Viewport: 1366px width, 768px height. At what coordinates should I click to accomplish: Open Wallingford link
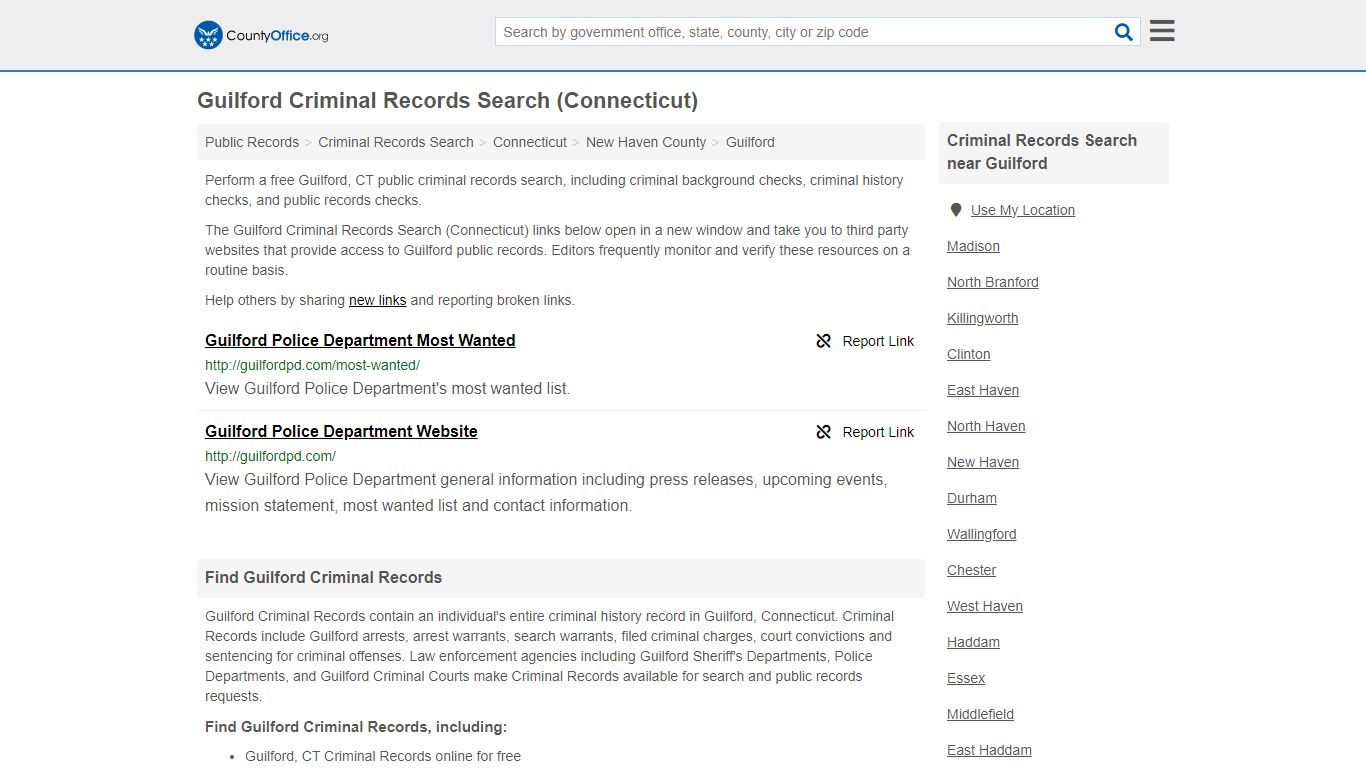982,534
